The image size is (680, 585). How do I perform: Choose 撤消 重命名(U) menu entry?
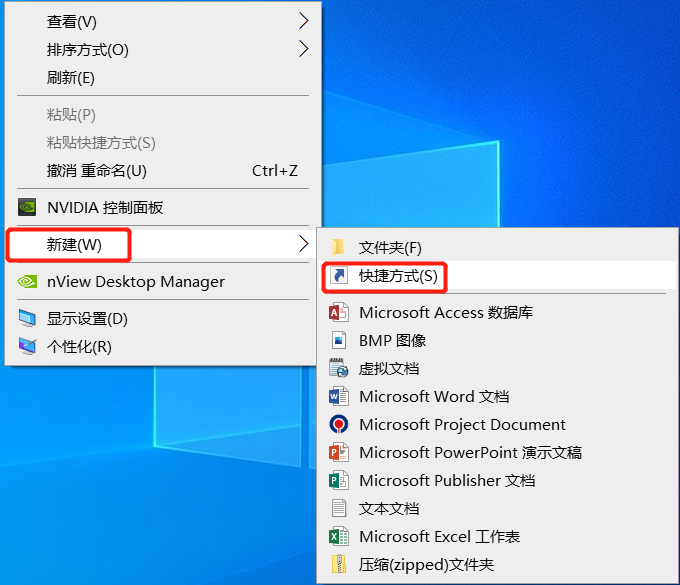tap(97, 171)
